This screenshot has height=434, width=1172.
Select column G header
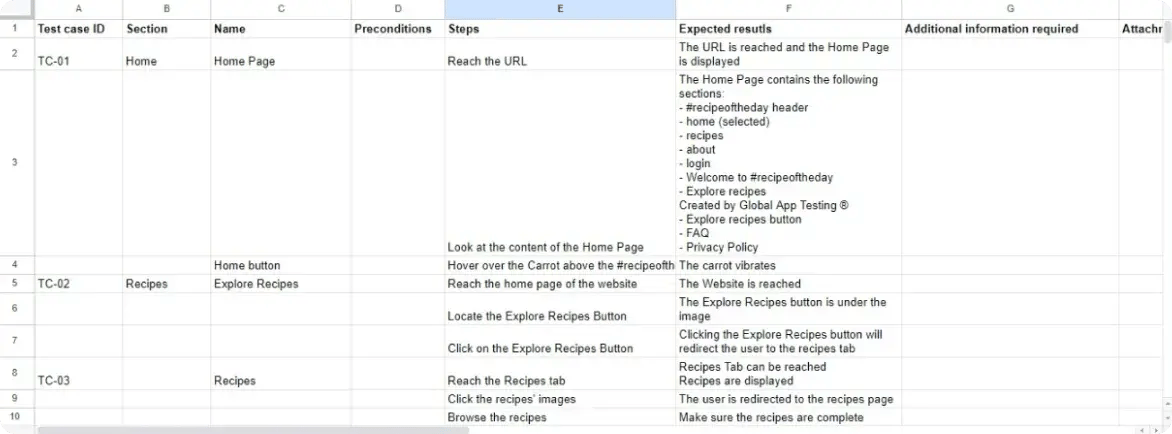pos(1010,9)
